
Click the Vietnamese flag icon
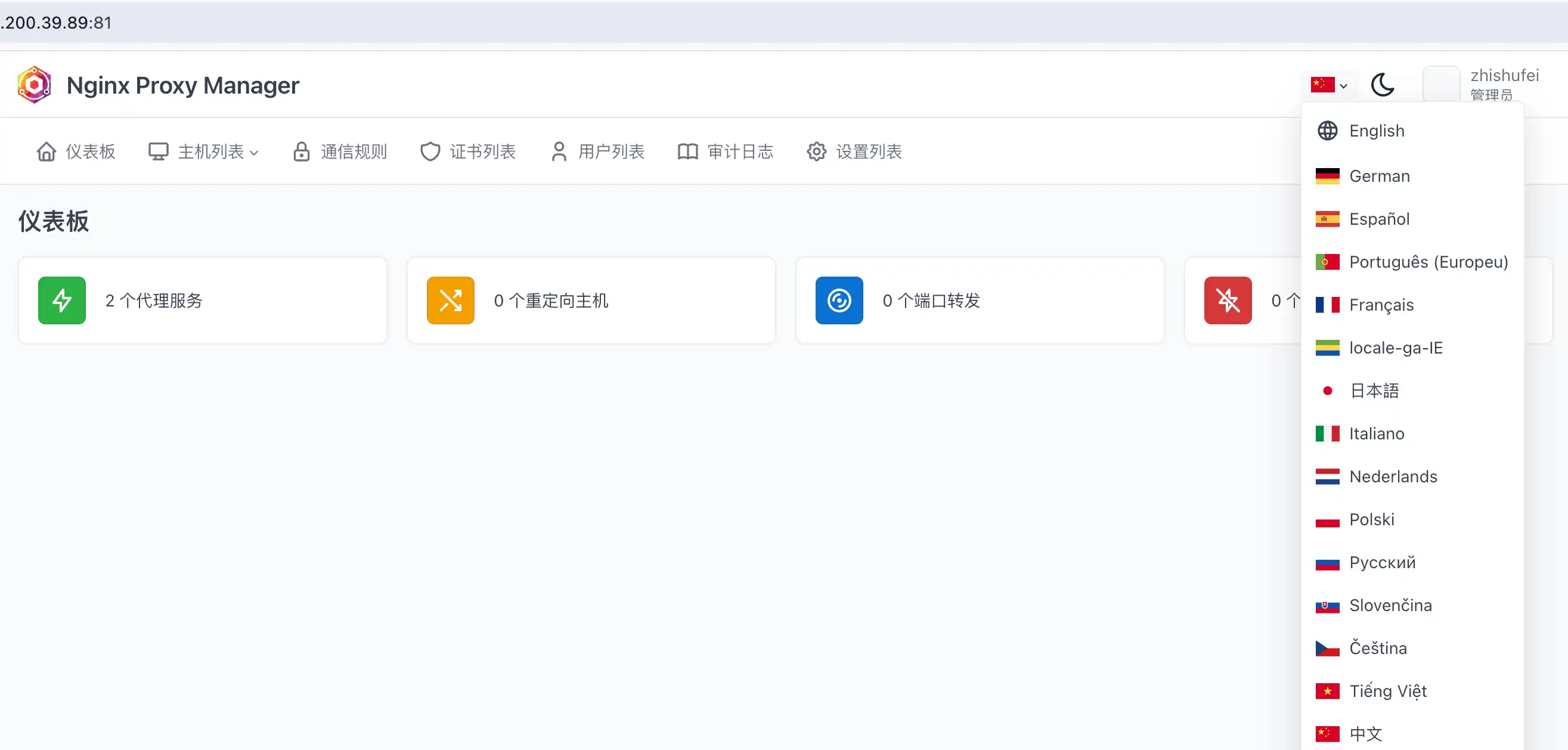pos(1328,691)
